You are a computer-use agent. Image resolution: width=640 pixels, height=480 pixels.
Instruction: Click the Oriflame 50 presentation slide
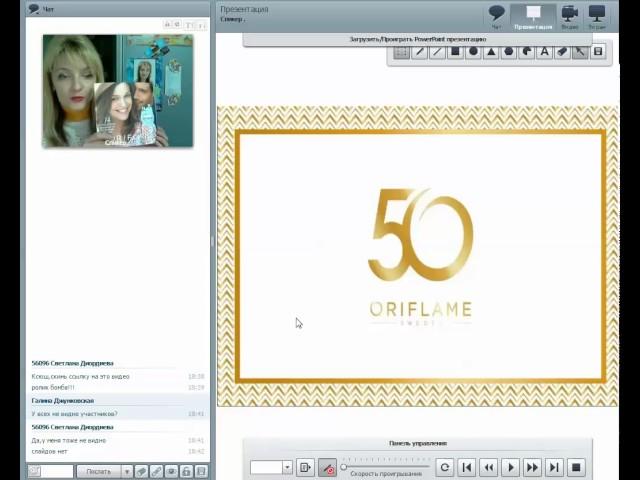418,256
